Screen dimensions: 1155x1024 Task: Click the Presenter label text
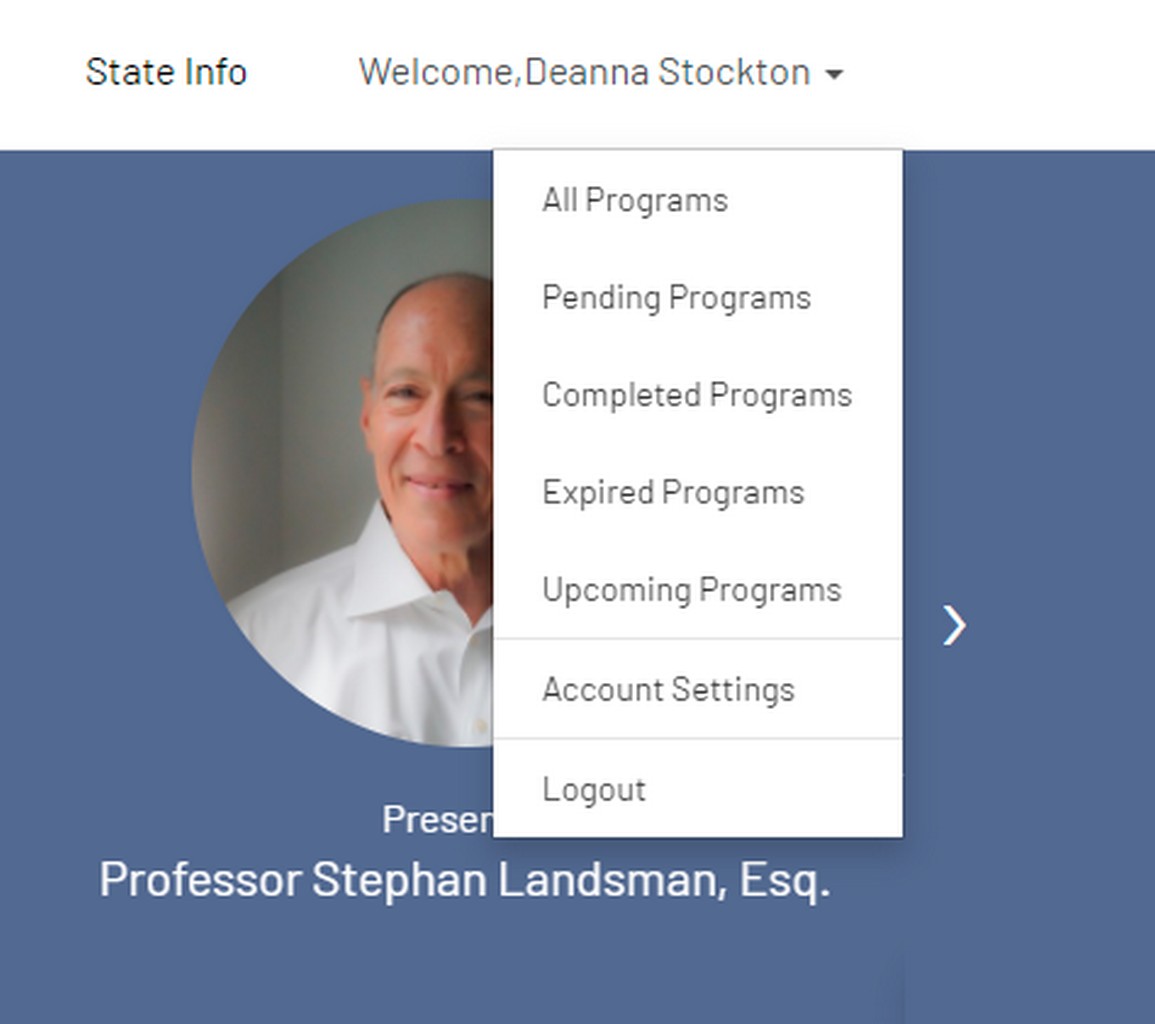(430, 819)
